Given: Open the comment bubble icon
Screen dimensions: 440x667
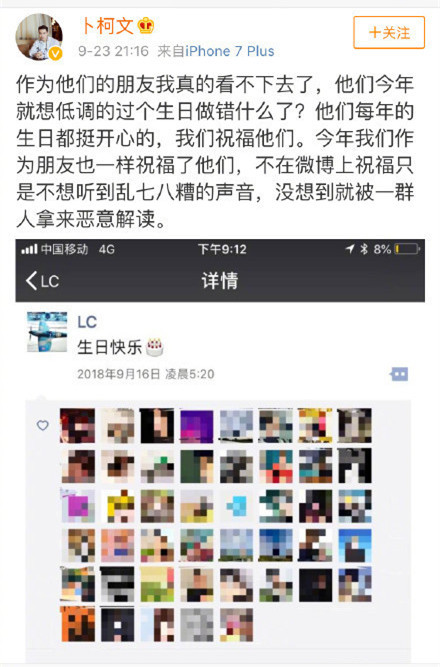Looking at the screenshot, I should 399,374.
